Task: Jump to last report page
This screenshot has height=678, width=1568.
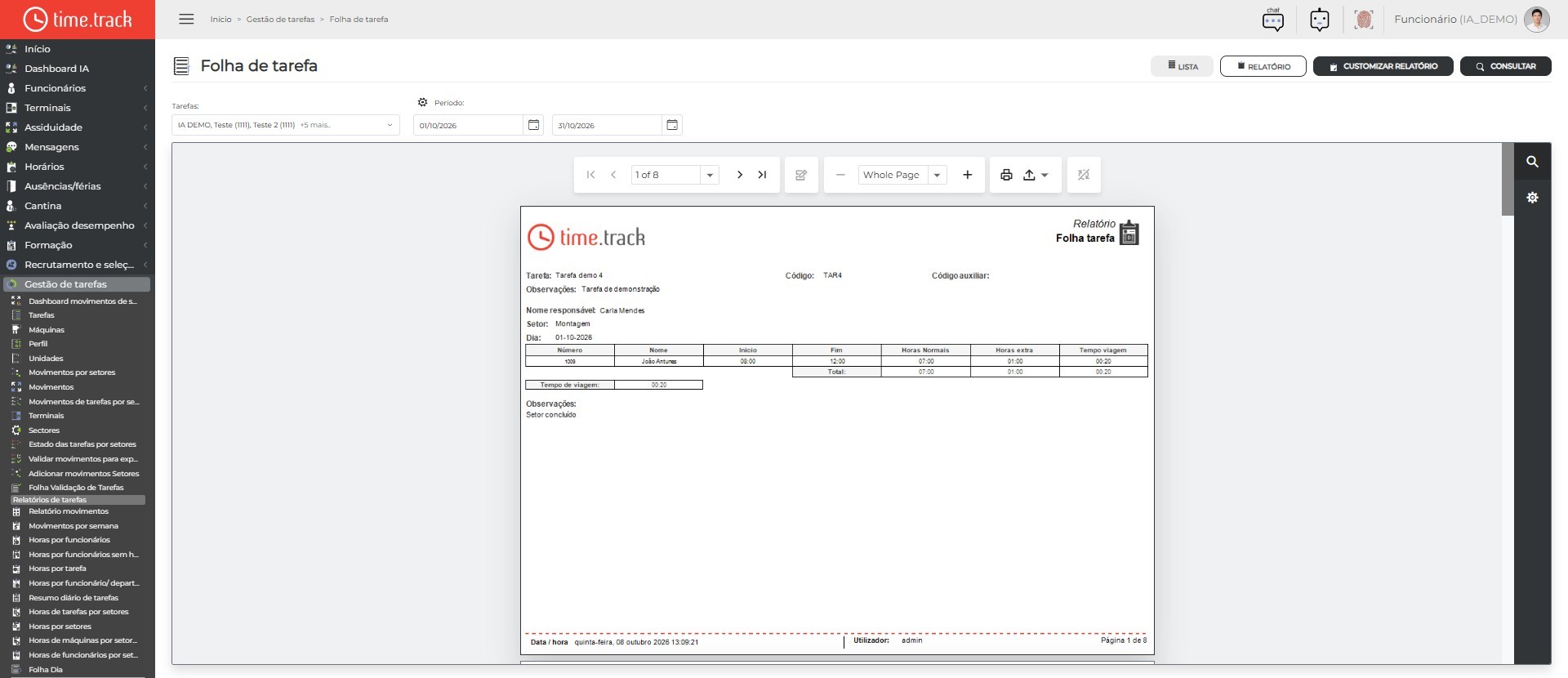Action: click(762, 175)
